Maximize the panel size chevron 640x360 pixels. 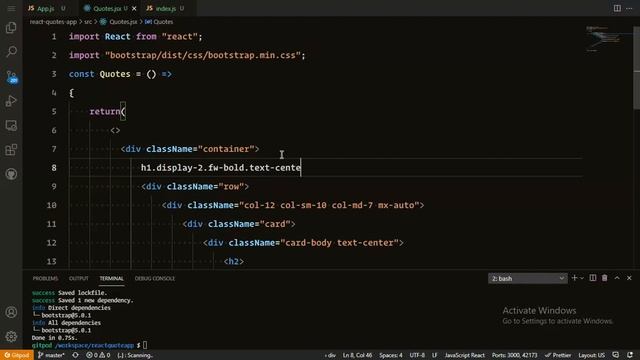(617, 278)
